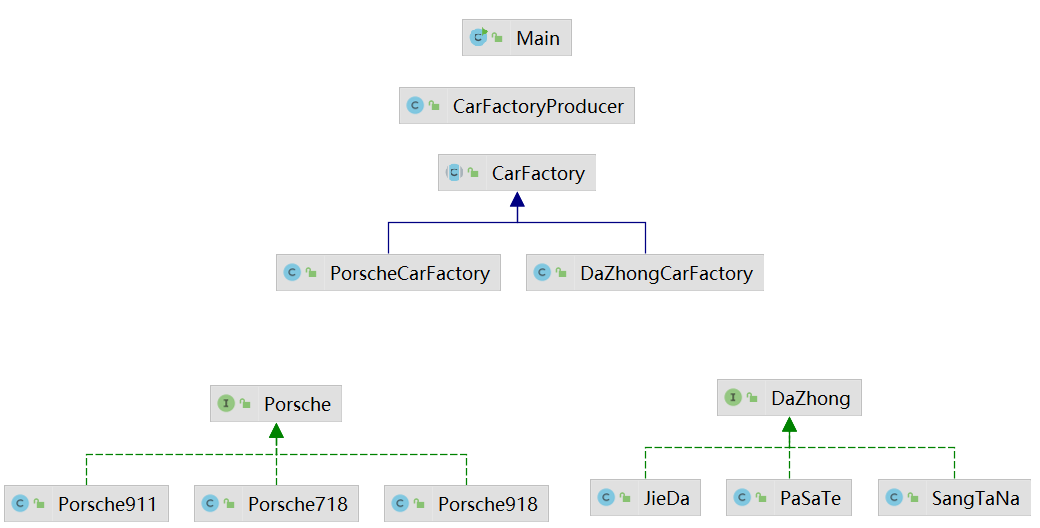
Task: Click the runnable class icon on Main node
Action: click(x=478, y=38)
